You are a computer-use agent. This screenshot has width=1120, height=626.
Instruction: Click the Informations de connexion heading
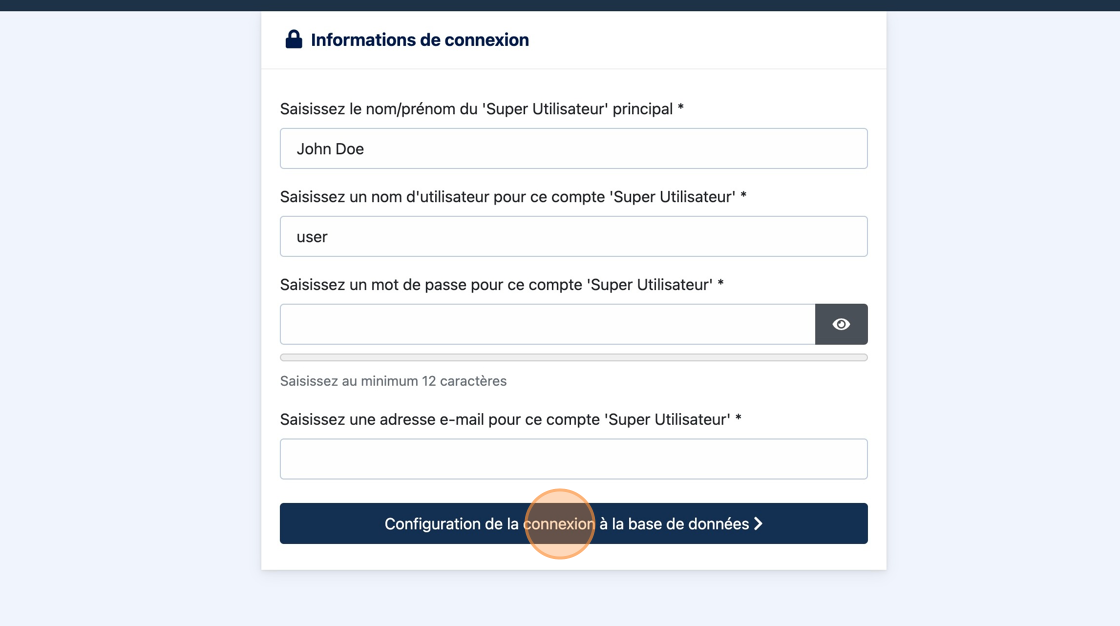[x=419, y=40]
